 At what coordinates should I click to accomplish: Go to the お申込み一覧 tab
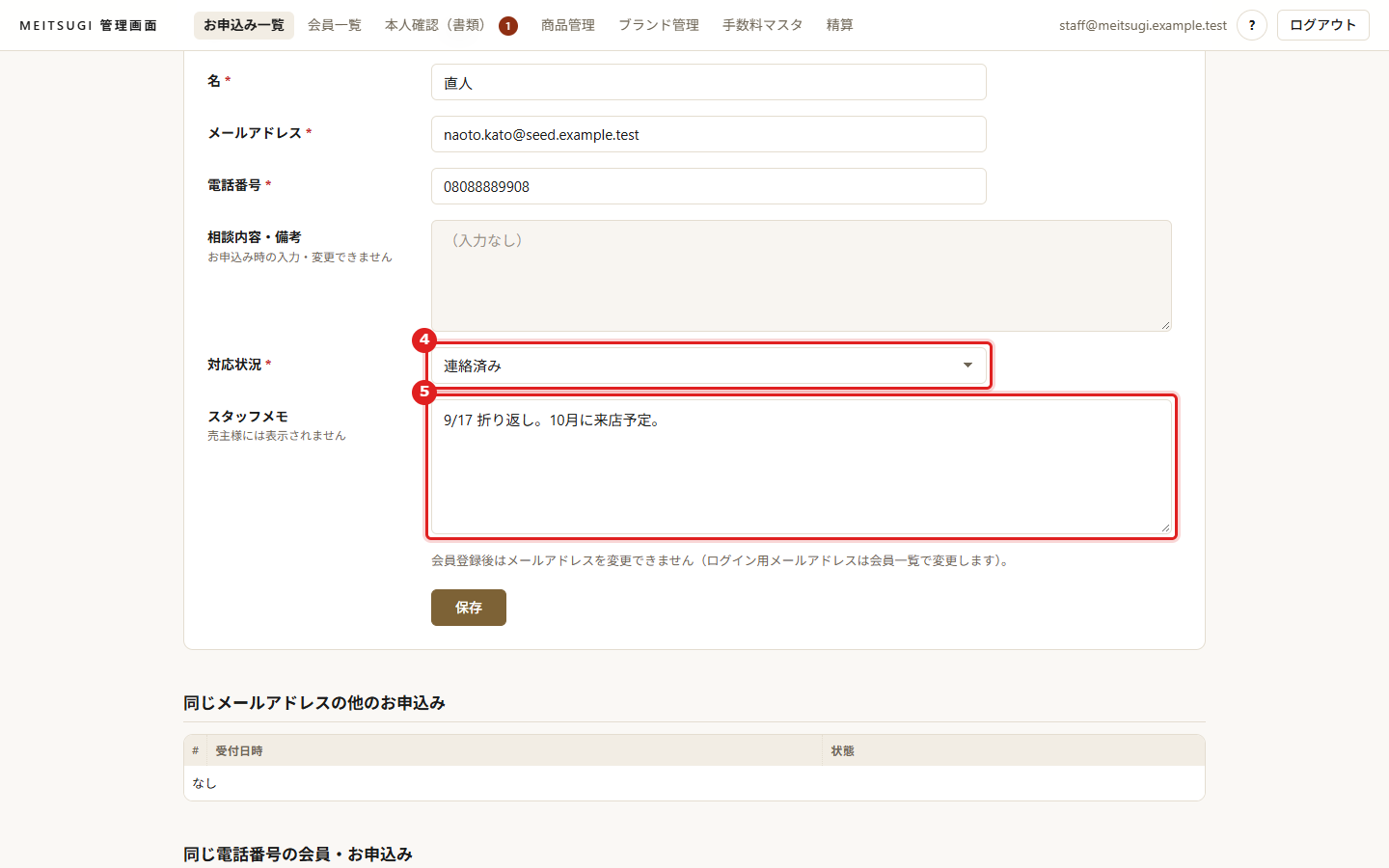(244, 25)
